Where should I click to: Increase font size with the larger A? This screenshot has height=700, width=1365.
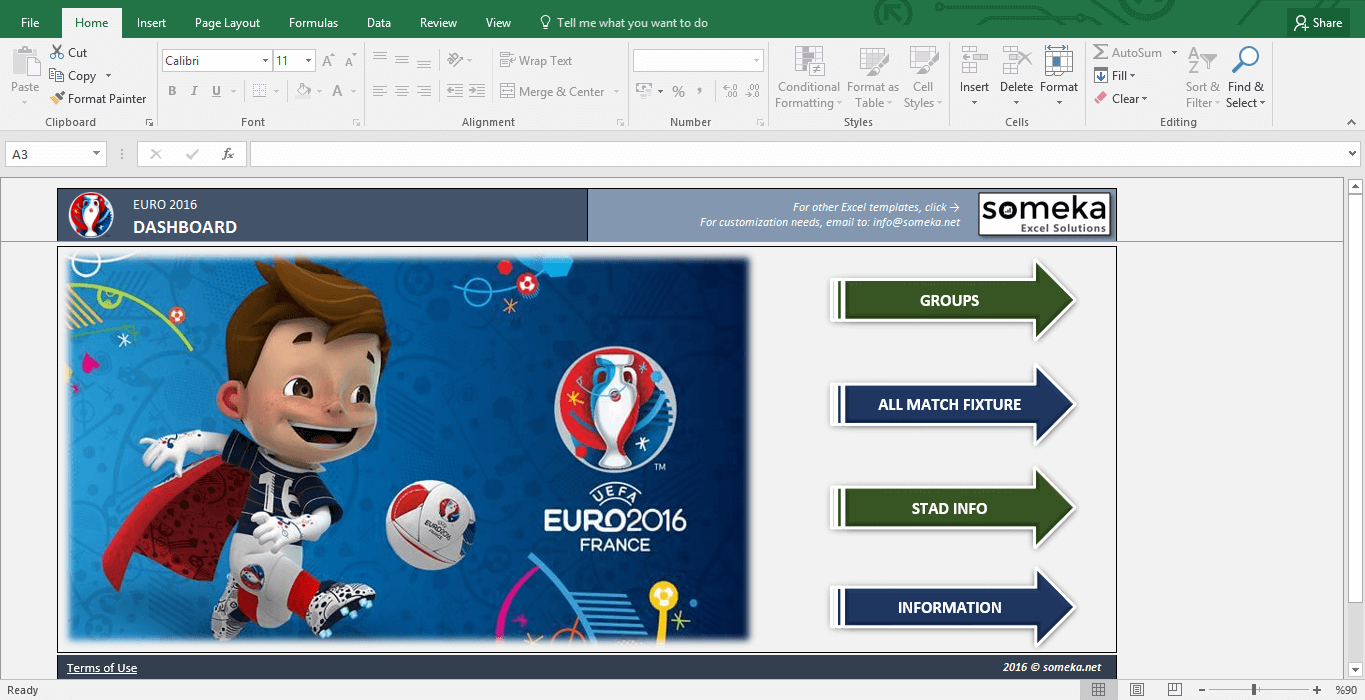point(328,61)
